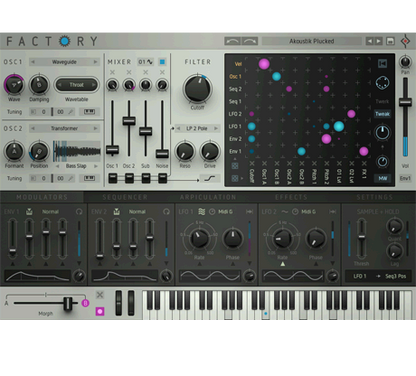Open the Bass Slap sample selector
The width and height of the screenshot is (416, 376).
point(76,166)
